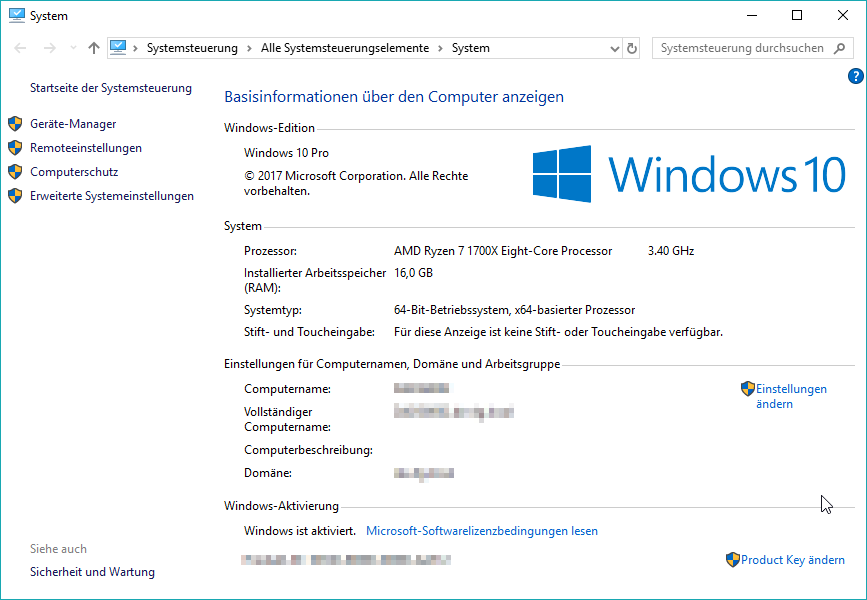The image size is (867, 600).
Task: Click the 'Windows-Edition' section header
Action: pos(269,128)
